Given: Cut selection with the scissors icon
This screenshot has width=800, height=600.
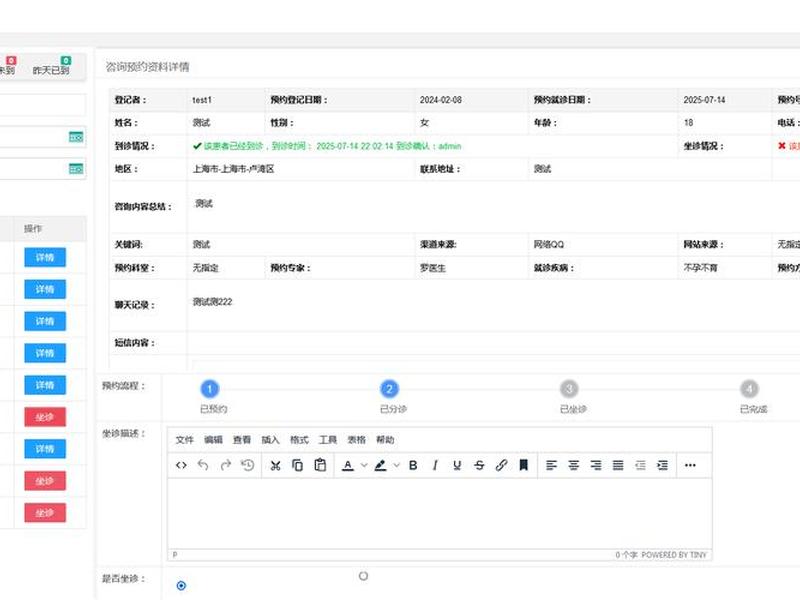Looking at the screenshot, I should 276,465.
